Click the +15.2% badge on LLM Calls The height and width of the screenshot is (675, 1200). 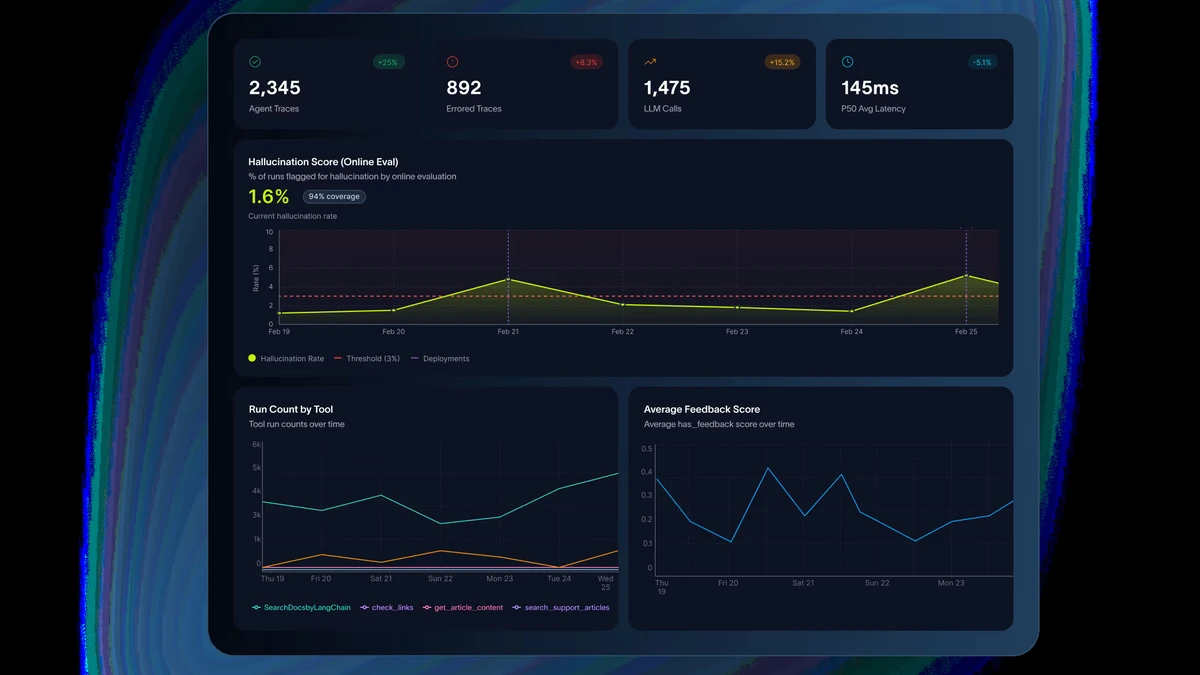[782, 62]
